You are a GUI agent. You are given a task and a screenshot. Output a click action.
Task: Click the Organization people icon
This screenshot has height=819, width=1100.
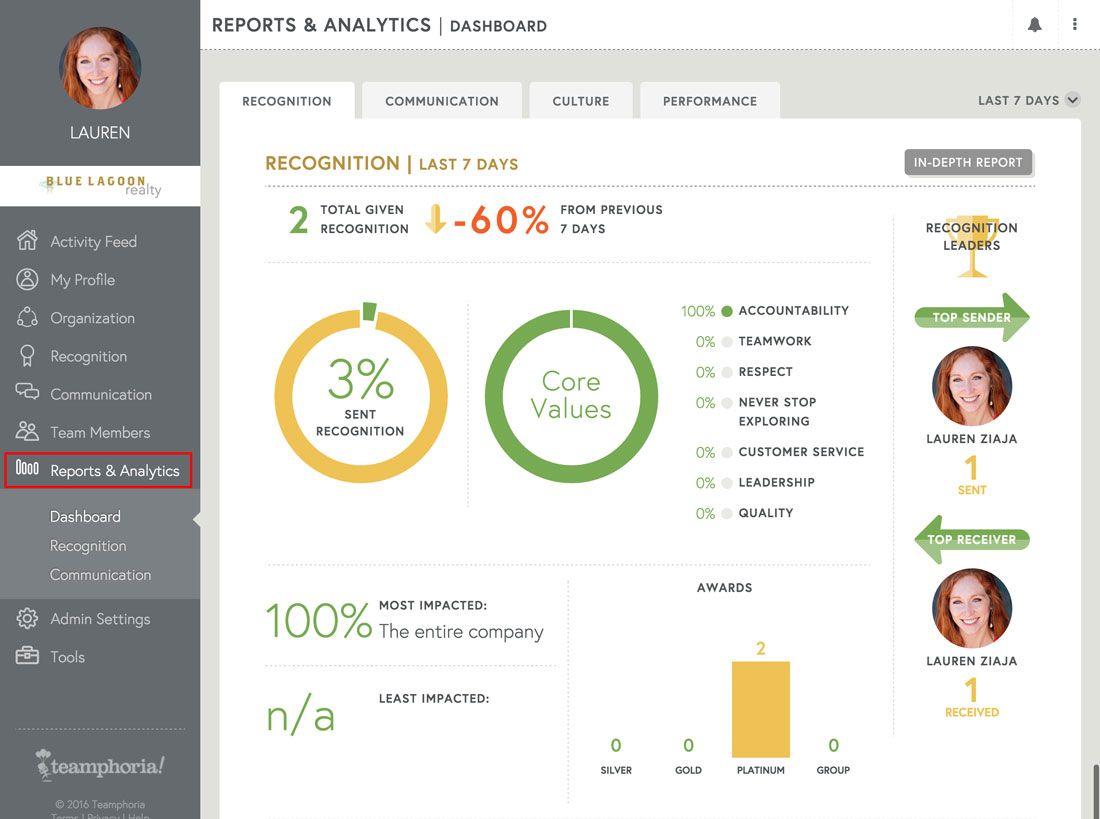click(29, 317)
